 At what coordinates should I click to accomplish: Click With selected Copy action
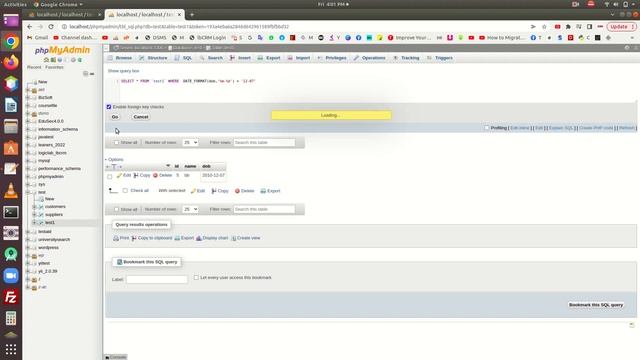[220, 191]
